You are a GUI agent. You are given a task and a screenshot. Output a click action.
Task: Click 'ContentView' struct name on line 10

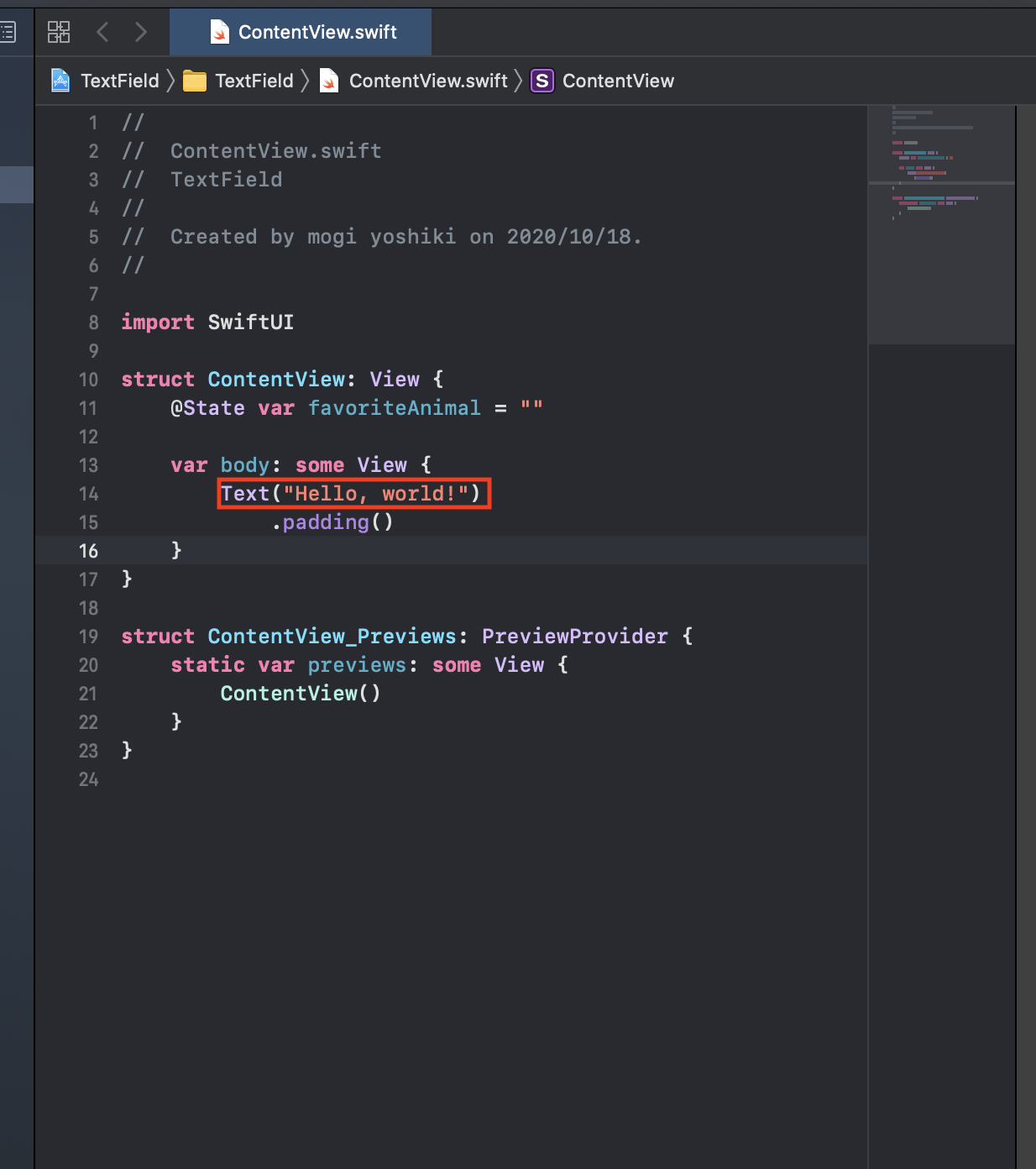click(276, 380)
